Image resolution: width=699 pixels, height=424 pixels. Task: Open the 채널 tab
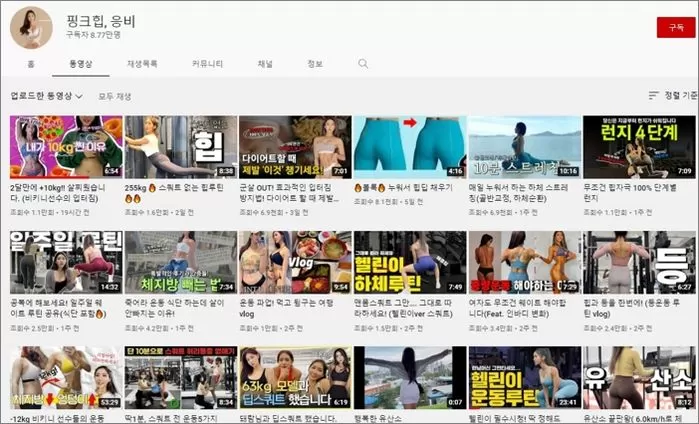point(265,64)
